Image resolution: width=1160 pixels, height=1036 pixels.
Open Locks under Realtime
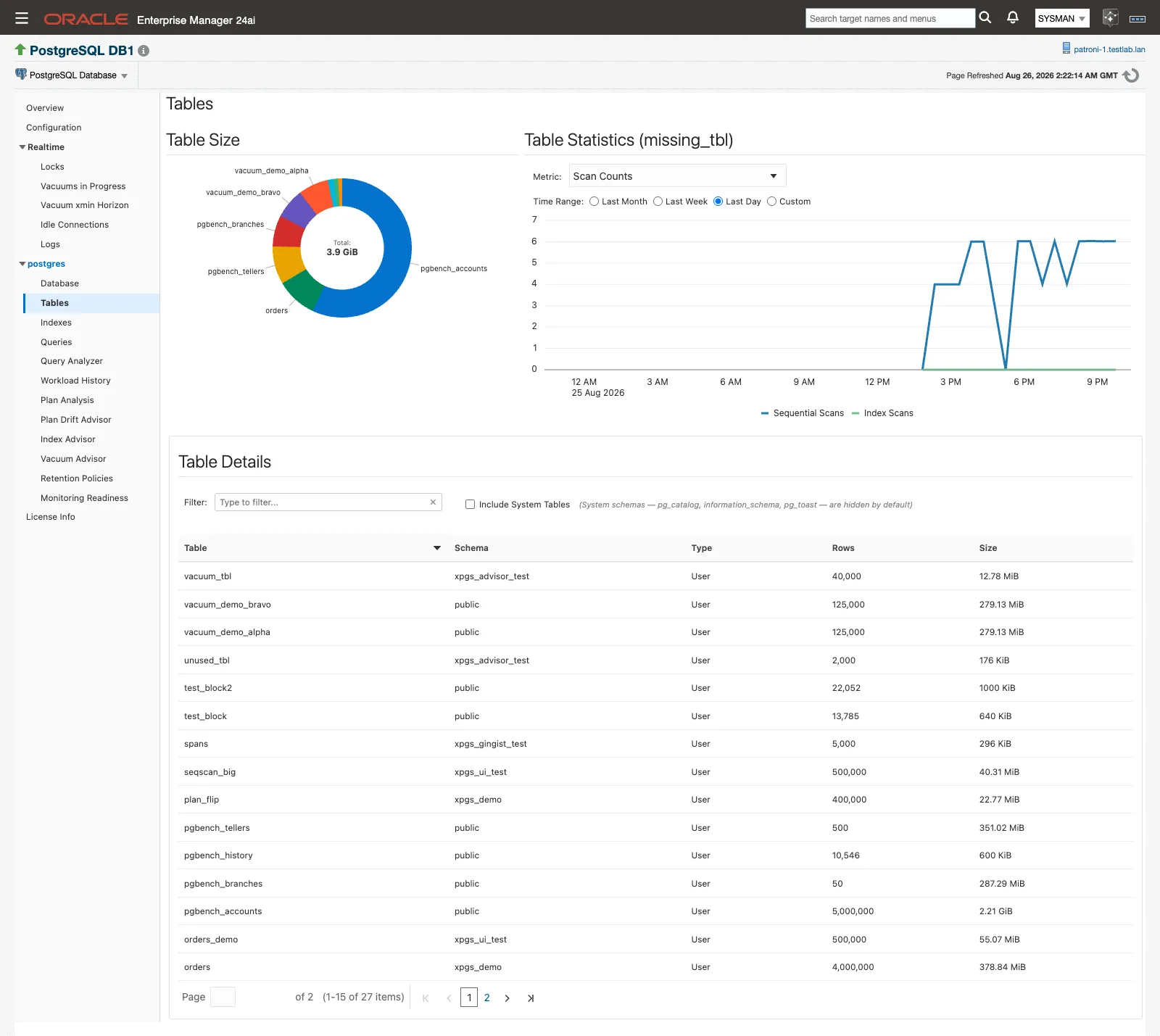(52, 167)
